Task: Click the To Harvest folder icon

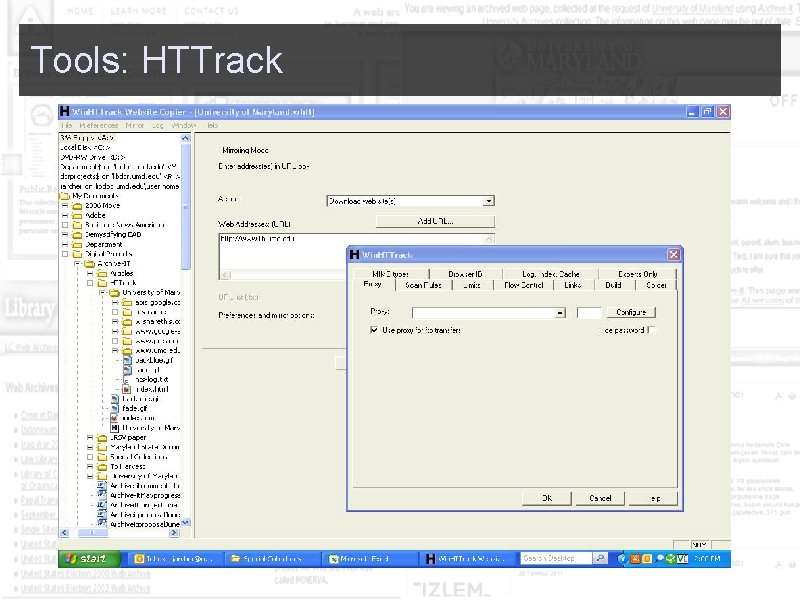Action: pos(102,466)
